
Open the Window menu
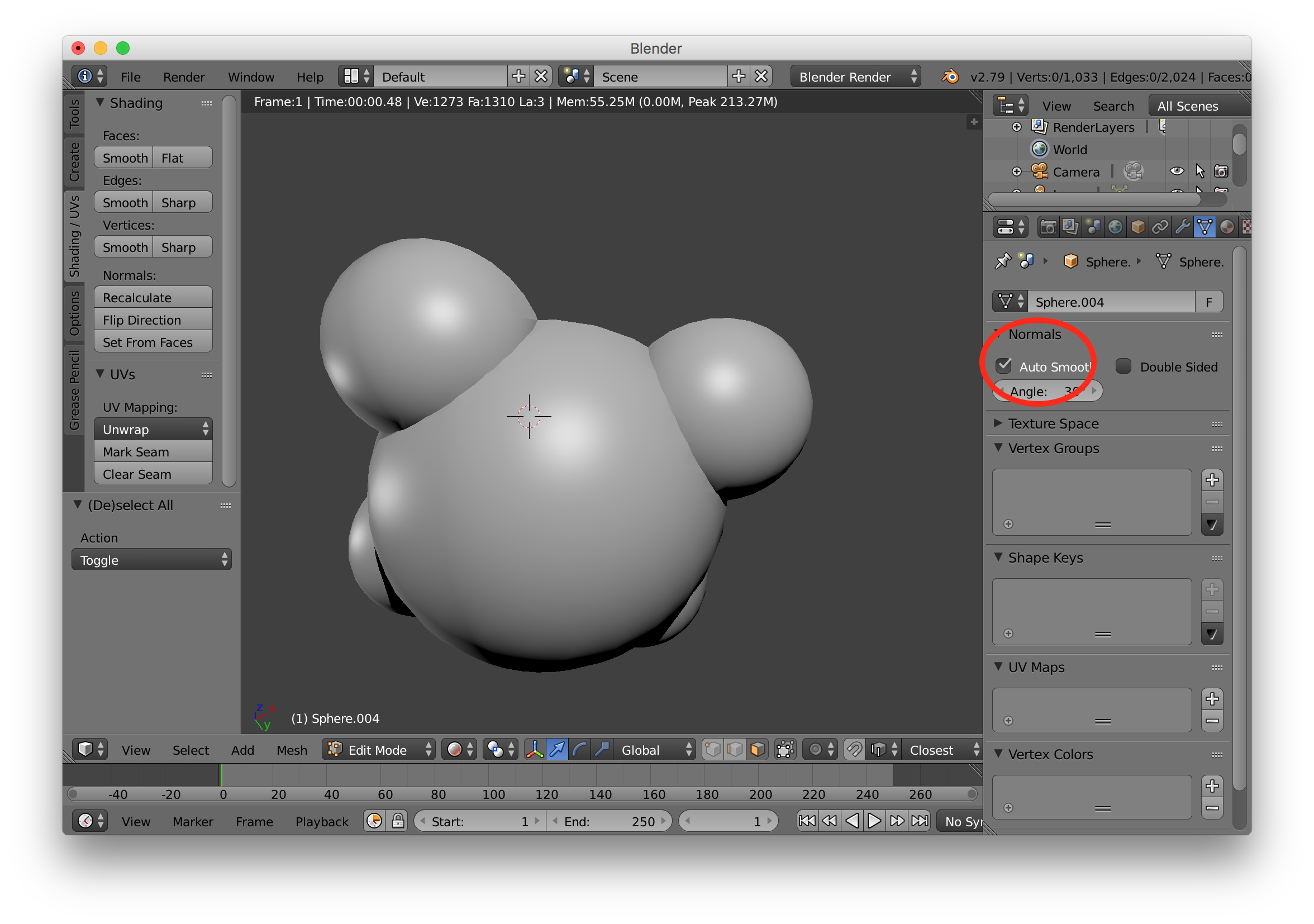pos(251,77)
